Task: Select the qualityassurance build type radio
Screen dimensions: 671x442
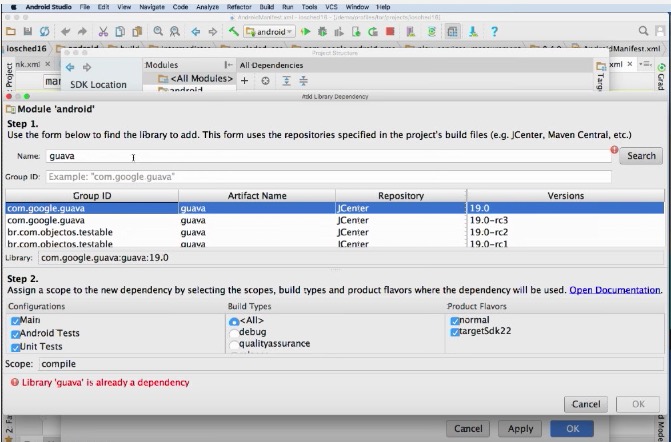Action: pyautogui.click(x=234, y=344)
